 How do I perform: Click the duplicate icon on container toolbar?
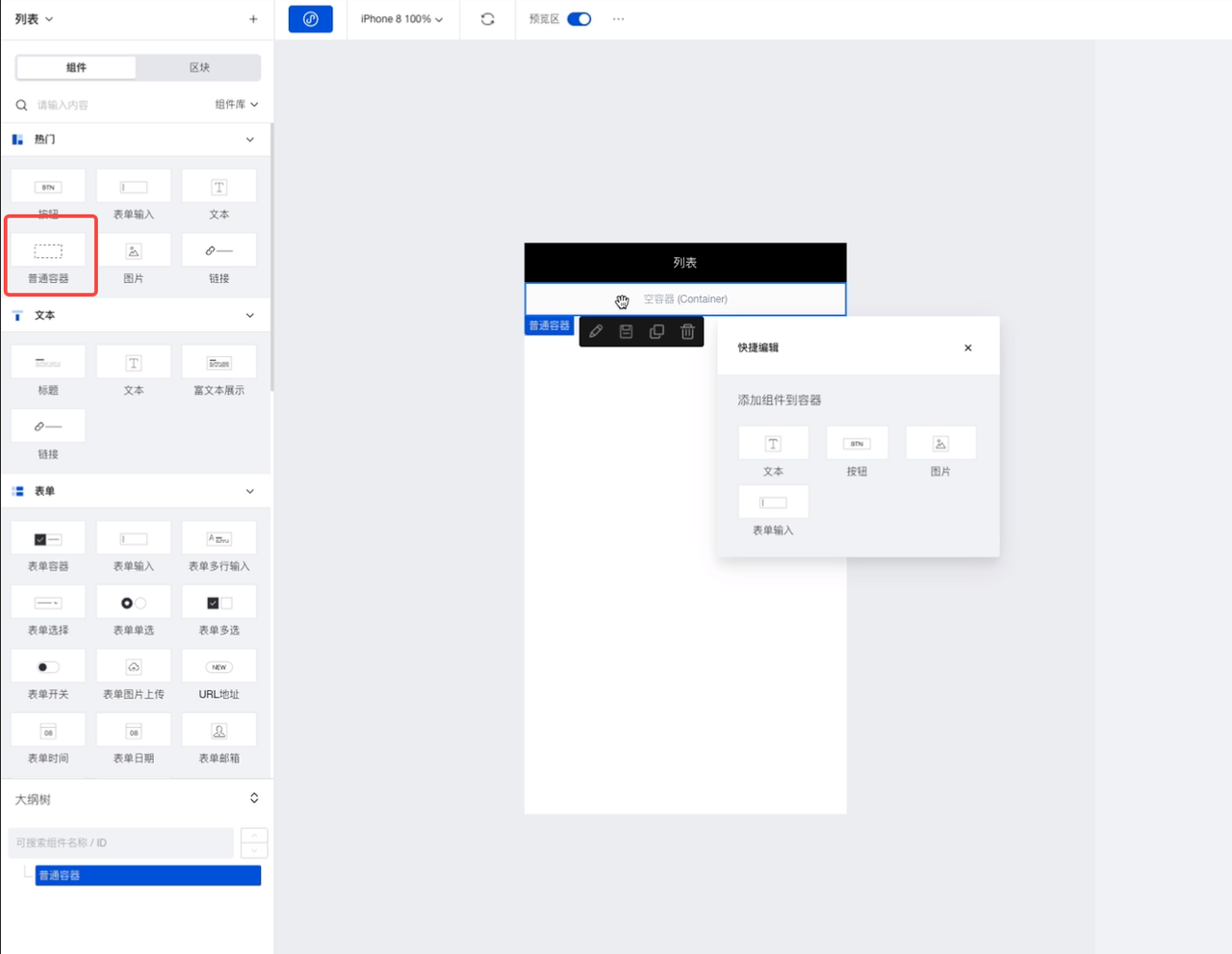(656, 331)
